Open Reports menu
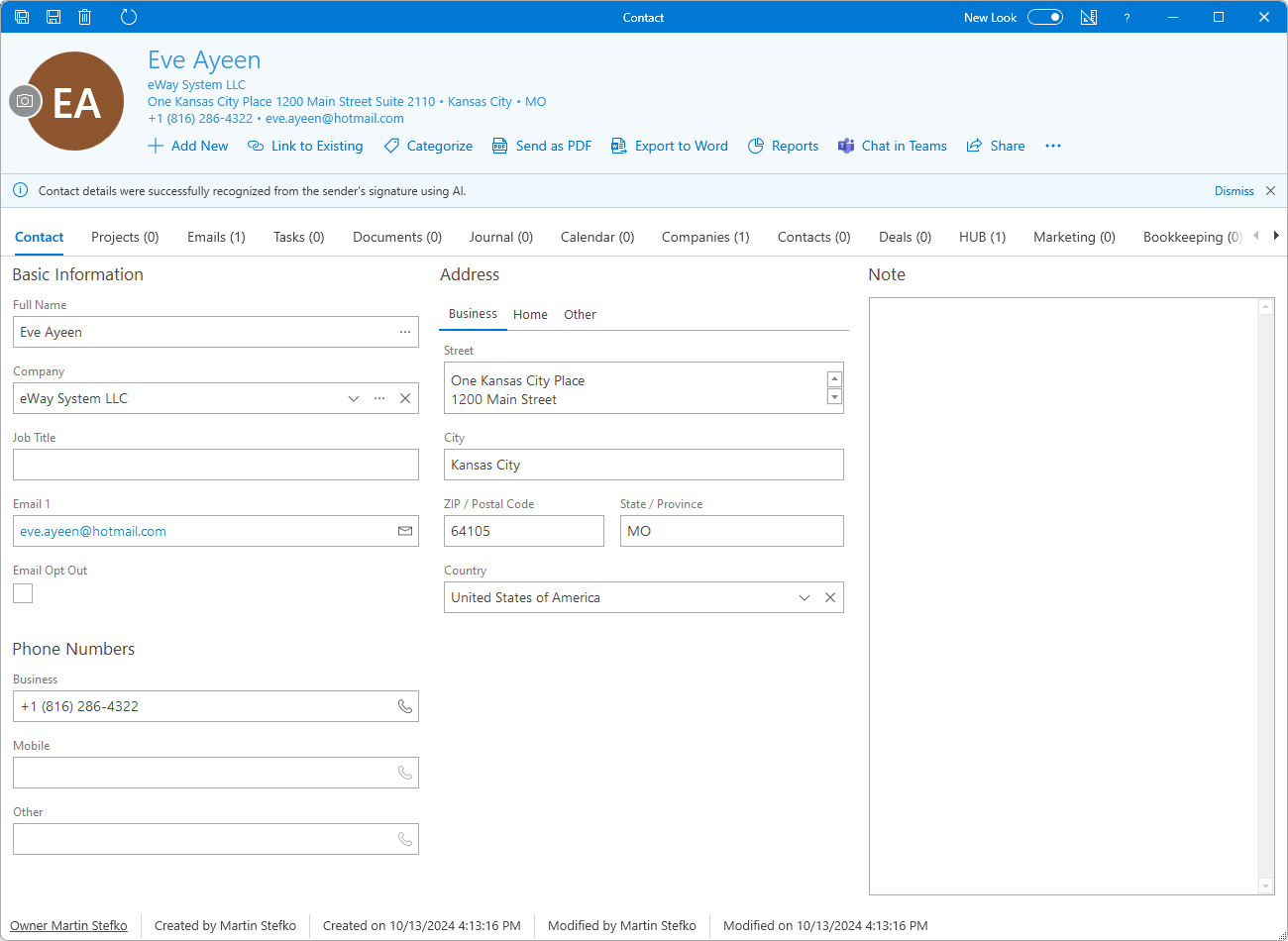Viewport: 1288px width, 941px height. tap(783, 146)
